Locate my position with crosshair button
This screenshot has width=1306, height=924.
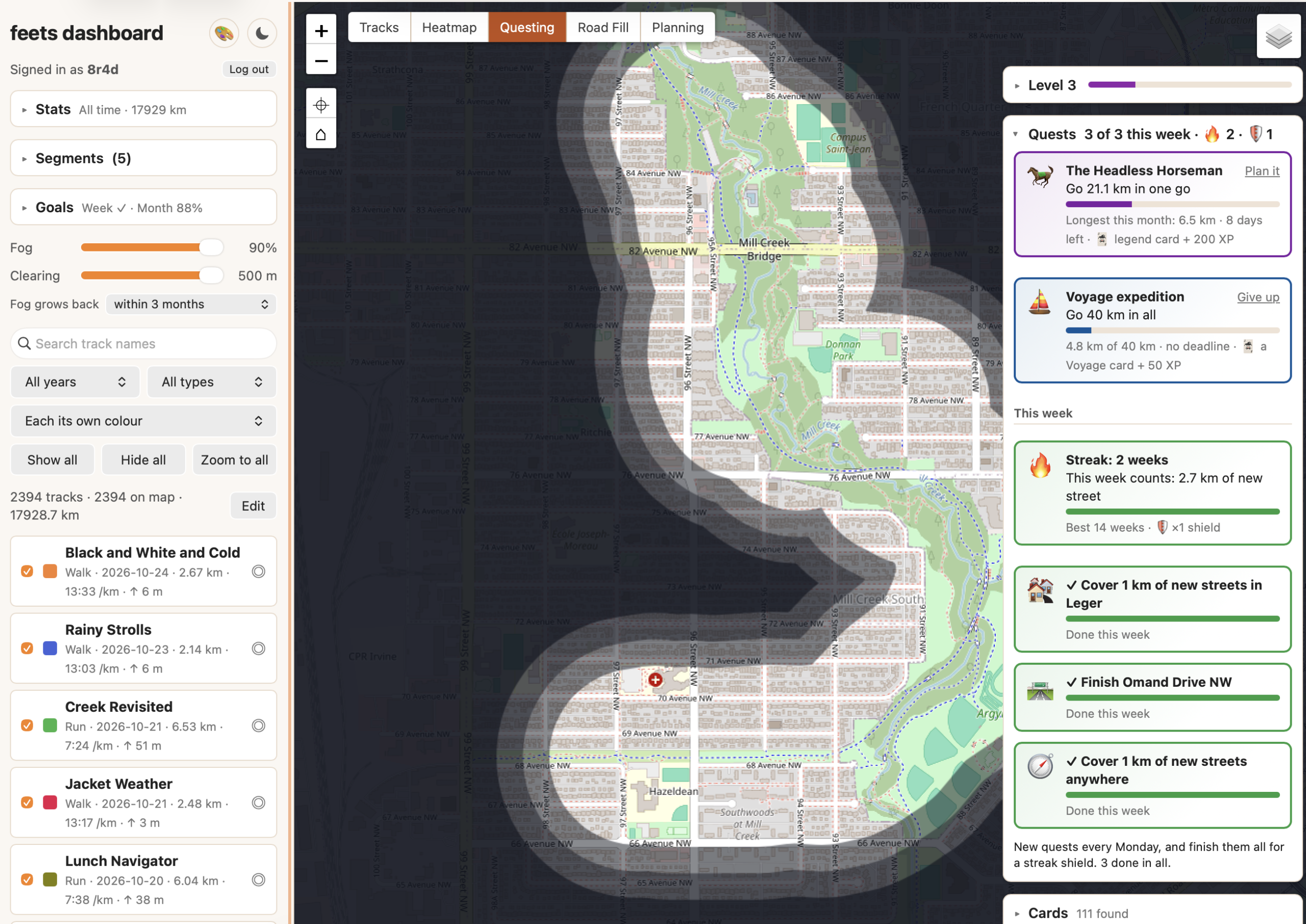click(x=321, y=105)
